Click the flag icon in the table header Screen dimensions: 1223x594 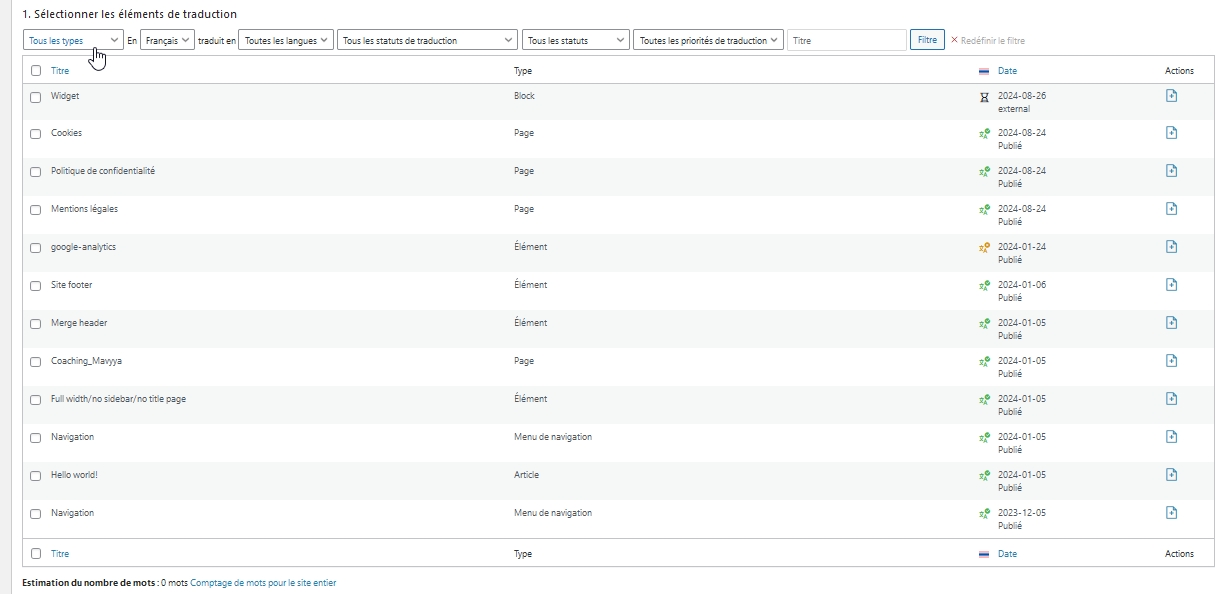(984, 71)
